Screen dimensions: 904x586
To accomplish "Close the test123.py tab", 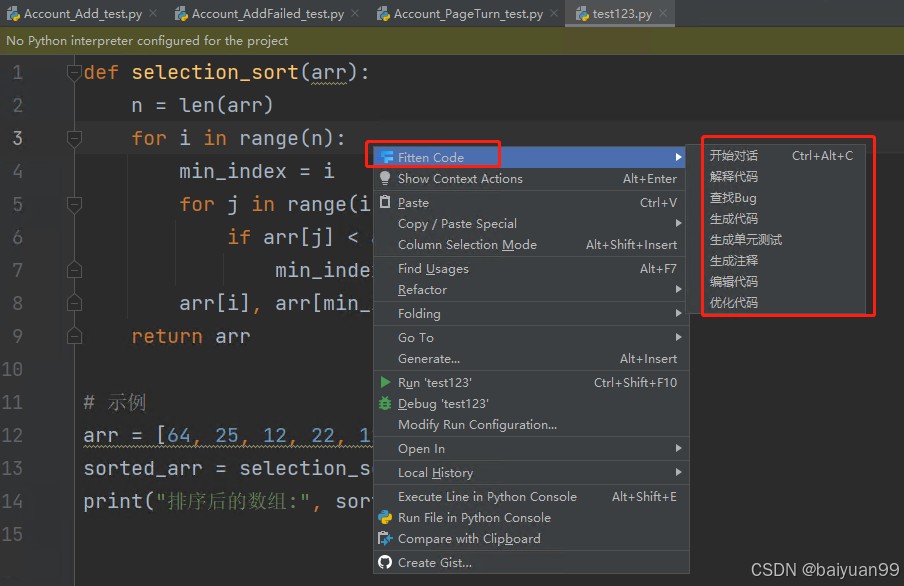I will coord(664,13).
